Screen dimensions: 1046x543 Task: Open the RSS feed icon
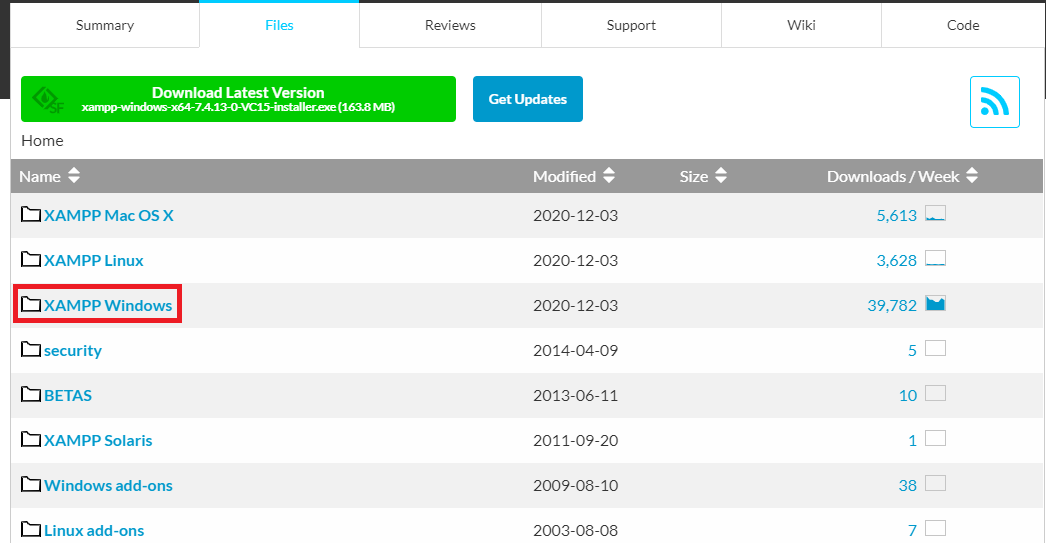pos(995,102)
